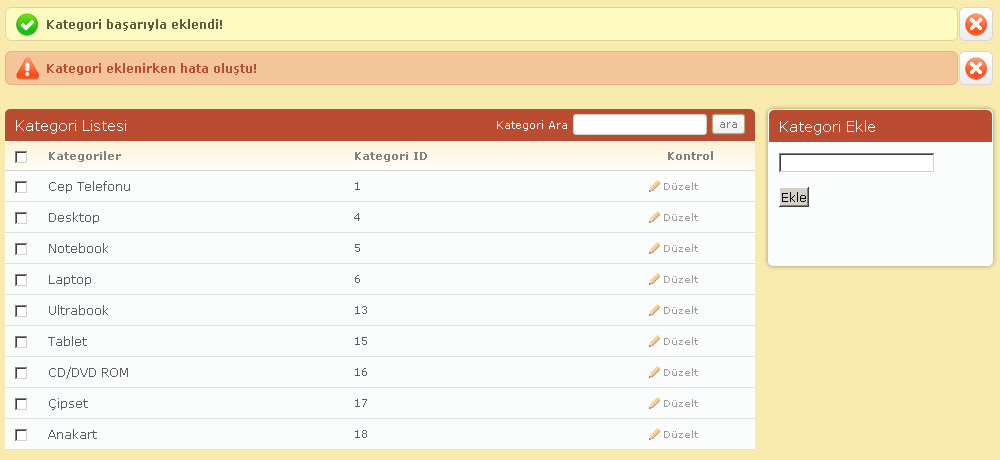This screenshot has height=460, width=1000.
Task: Click the edit pencil icon for Ultrabook
Action: click(654, 310)
